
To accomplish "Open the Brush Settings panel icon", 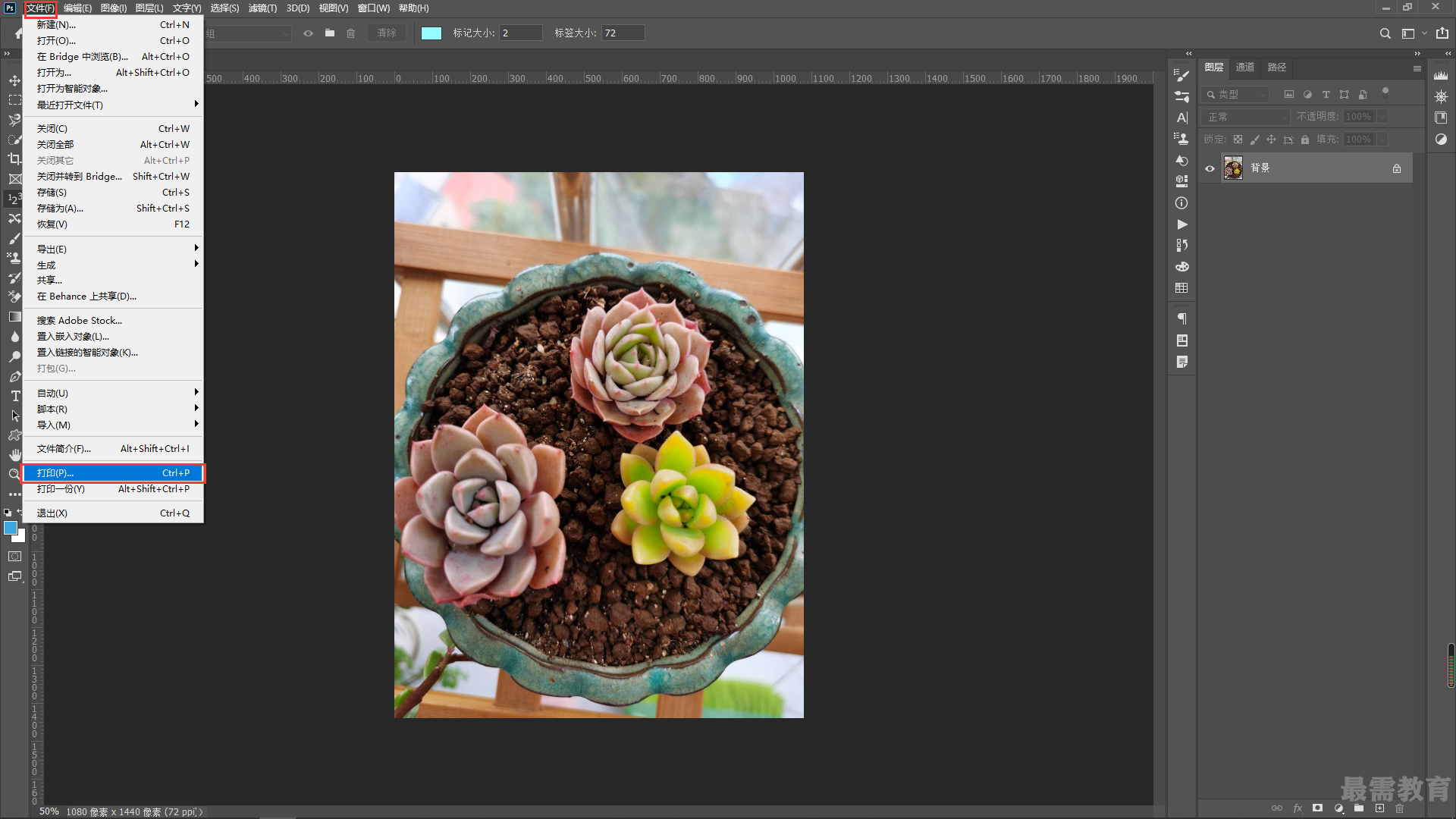I will (1181, 74).
